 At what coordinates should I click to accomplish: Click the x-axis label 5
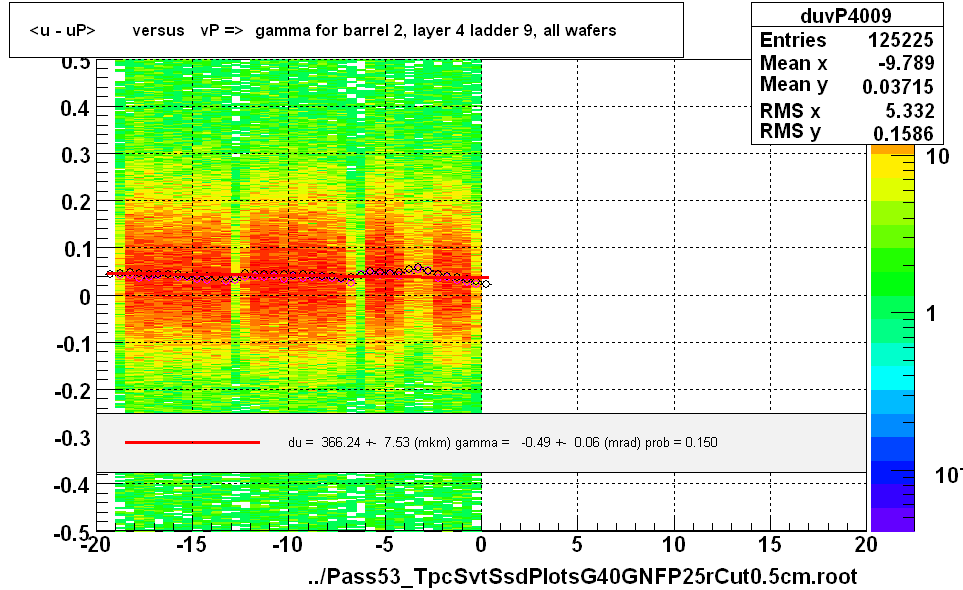tap(577, 545)
